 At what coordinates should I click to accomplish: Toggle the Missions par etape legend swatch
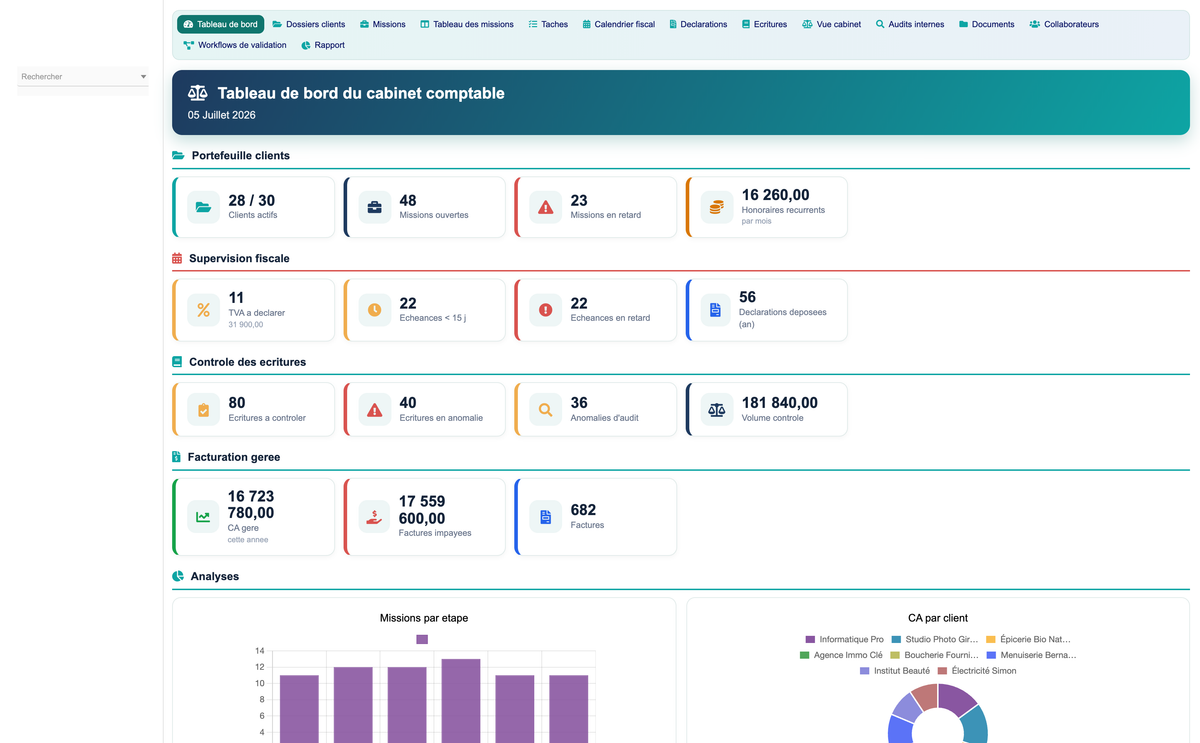coord(422,639)
